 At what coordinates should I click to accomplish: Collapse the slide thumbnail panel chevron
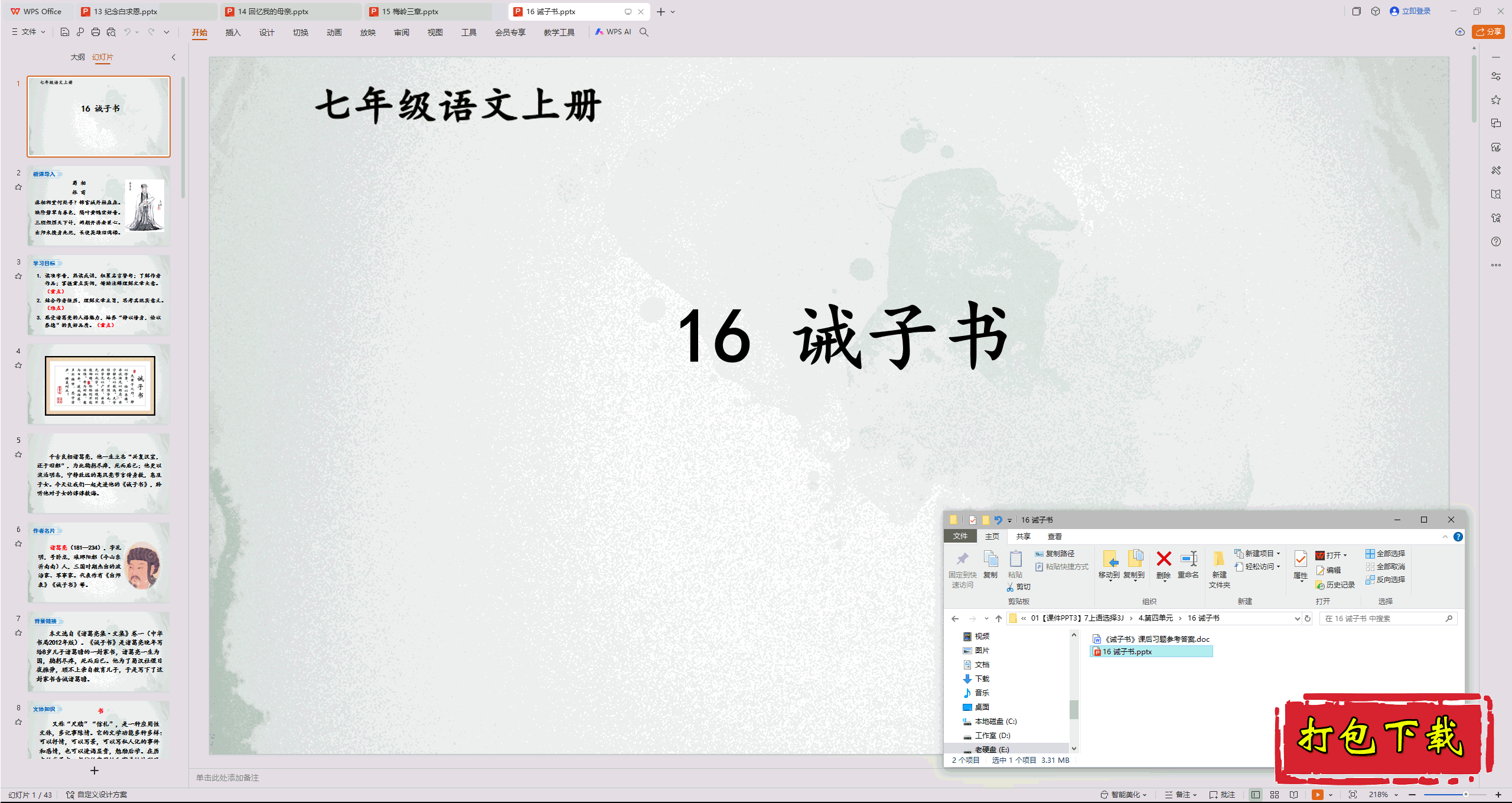click(174, 57)
